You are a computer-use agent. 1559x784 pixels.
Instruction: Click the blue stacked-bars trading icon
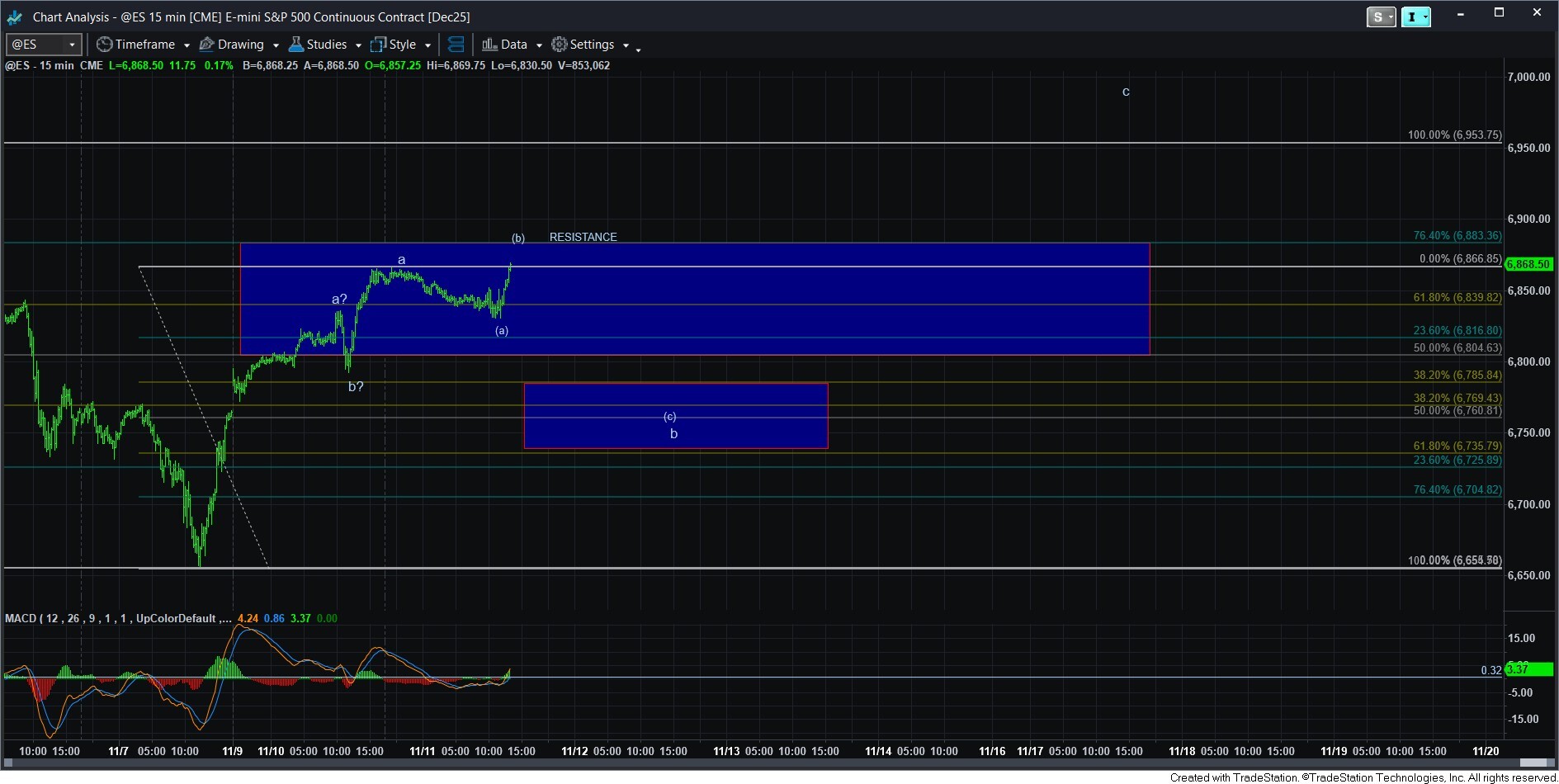(456, 45)
